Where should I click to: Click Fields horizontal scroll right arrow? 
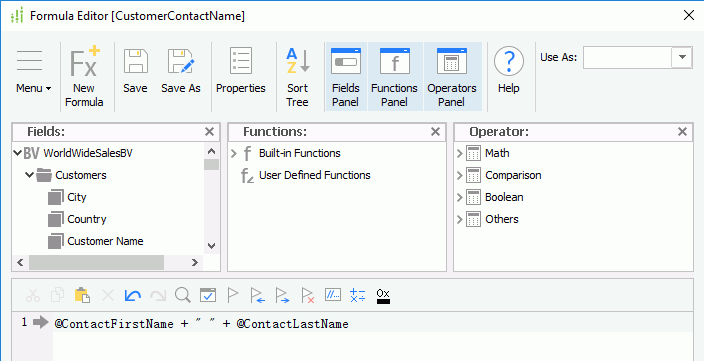[195, 263]
